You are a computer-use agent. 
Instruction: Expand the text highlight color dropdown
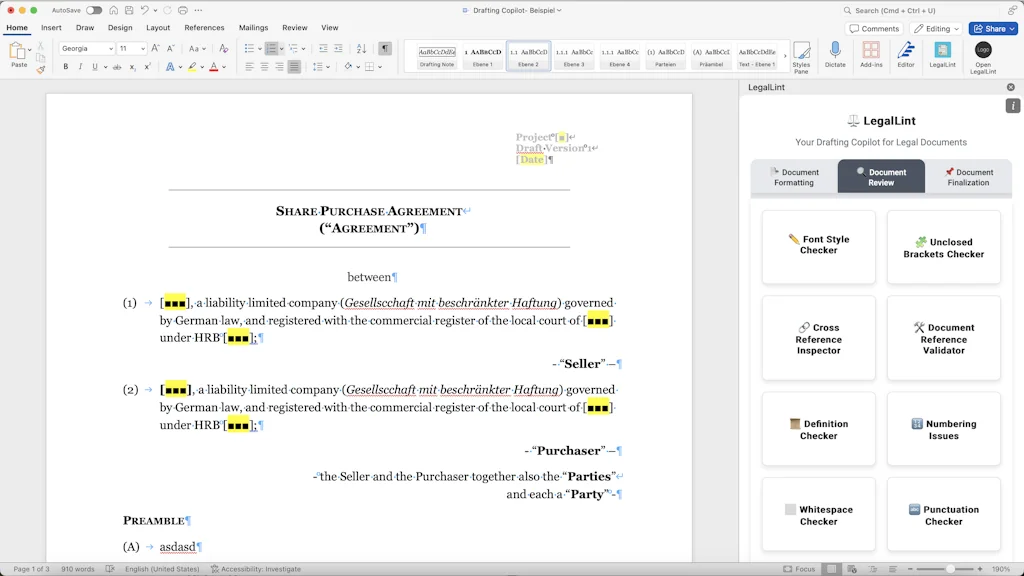(x=203, y=66)
